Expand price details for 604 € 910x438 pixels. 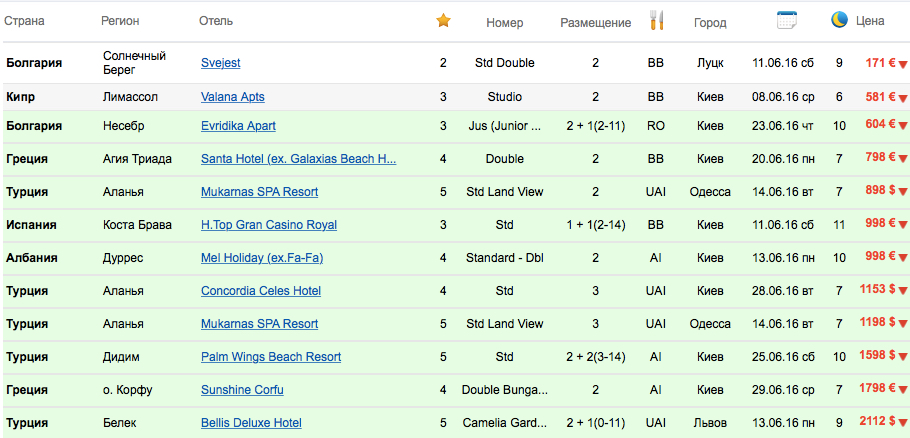pyautogui.click(x=902, y=127)
